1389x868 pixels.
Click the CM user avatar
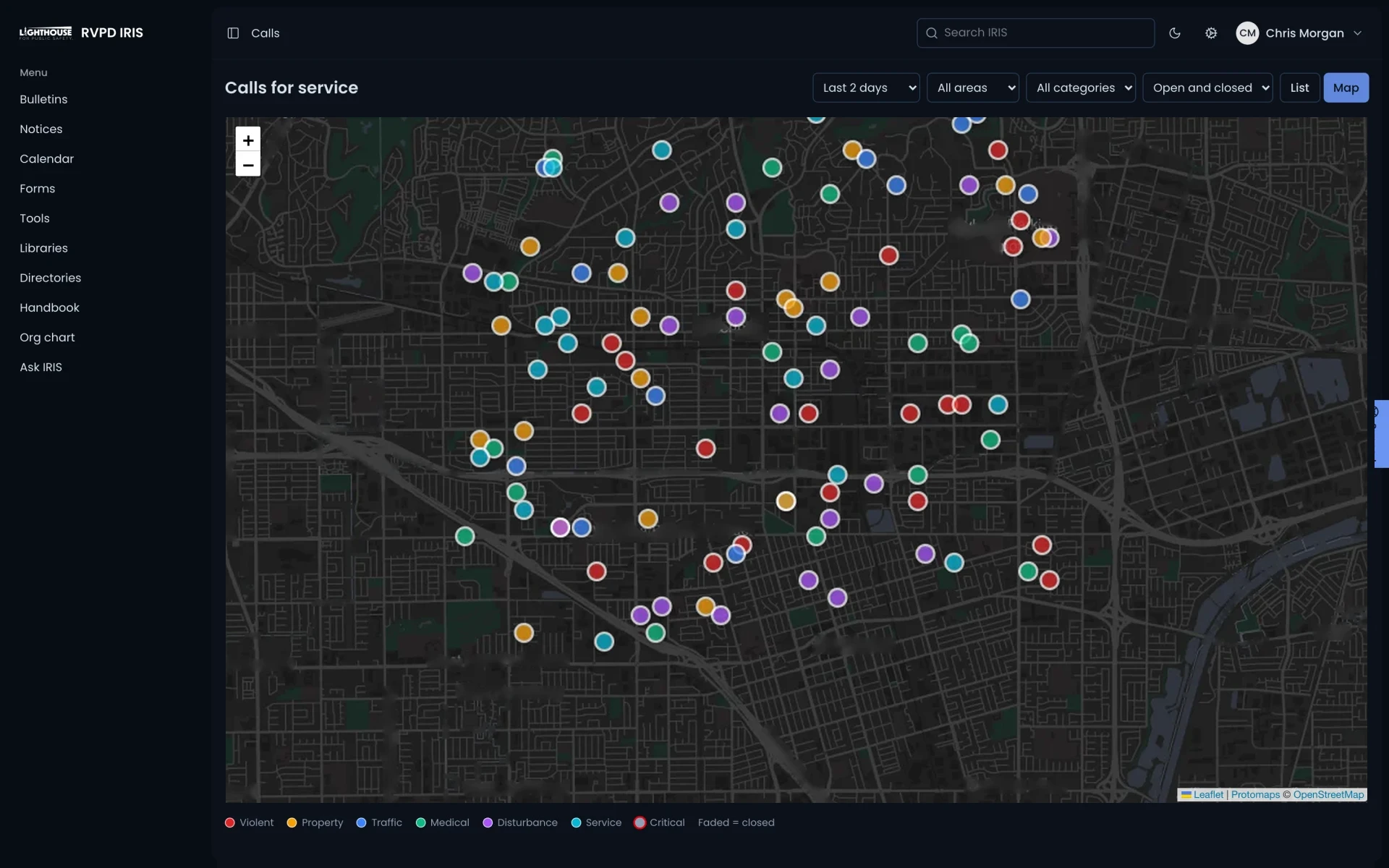[1247, 33]
